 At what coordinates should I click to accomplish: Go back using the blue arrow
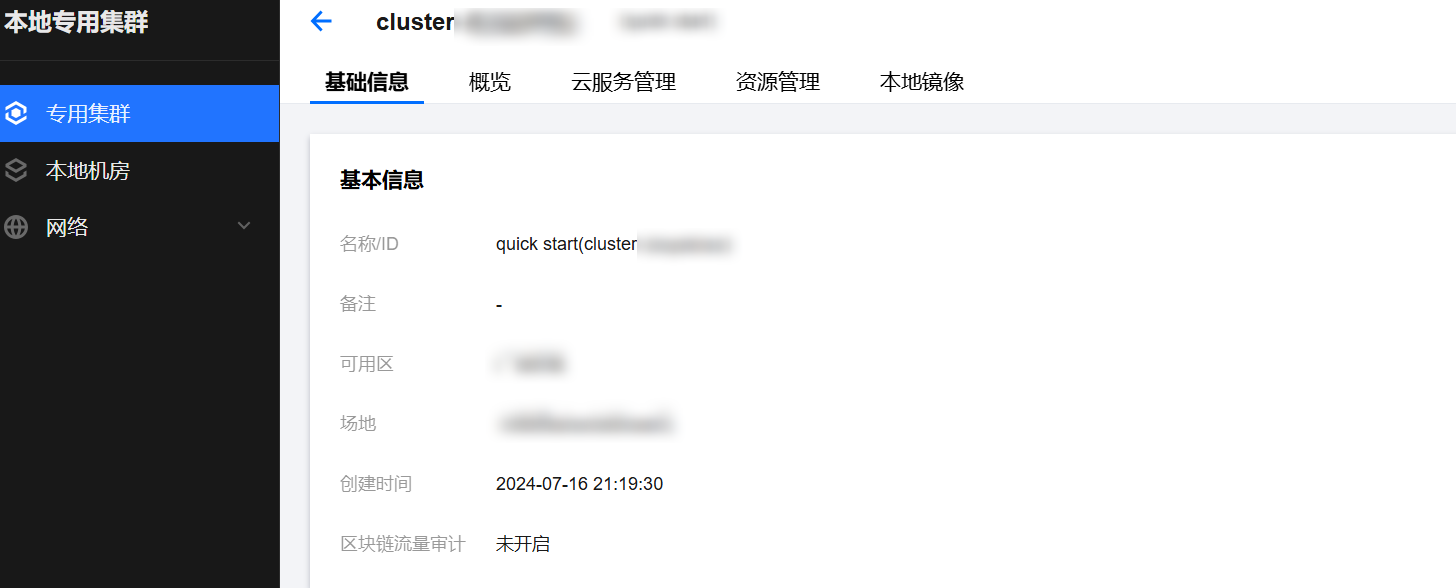[321, 21]
